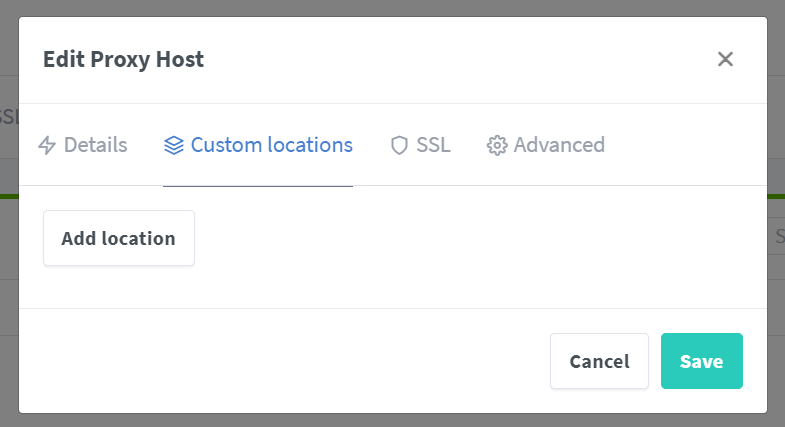Screen dimensions: 785x427
Task: Click the stacked layers Custom locations icon
Action: pyautogui.click(x=174, y=146)
